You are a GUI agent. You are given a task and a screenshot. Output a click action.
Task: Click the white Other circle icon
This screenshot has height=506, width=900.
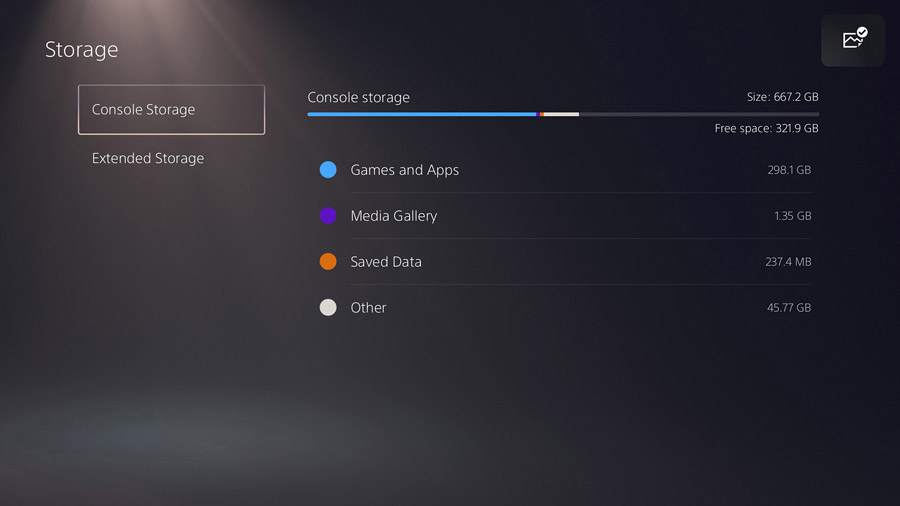[x=328, y=308]
